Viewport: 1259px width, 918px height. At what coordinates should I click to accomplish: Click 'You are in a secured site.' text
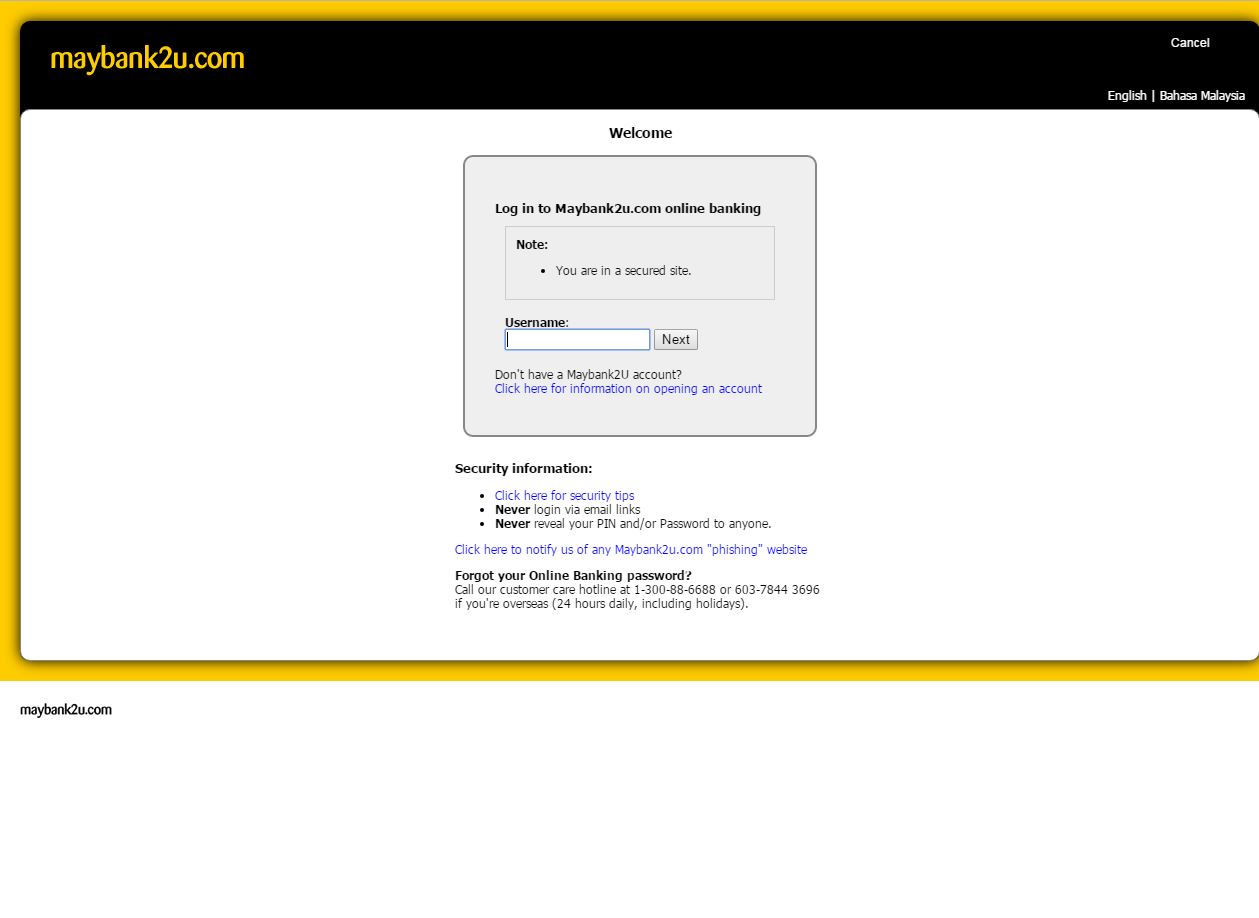point(623,271)
